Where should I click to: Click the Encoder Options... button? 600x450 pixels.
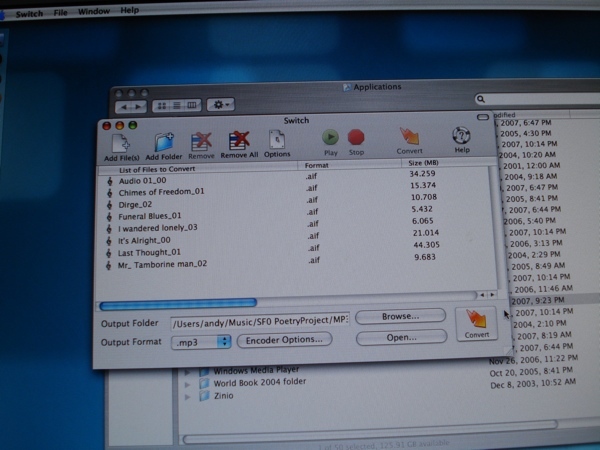pos(284,340)
